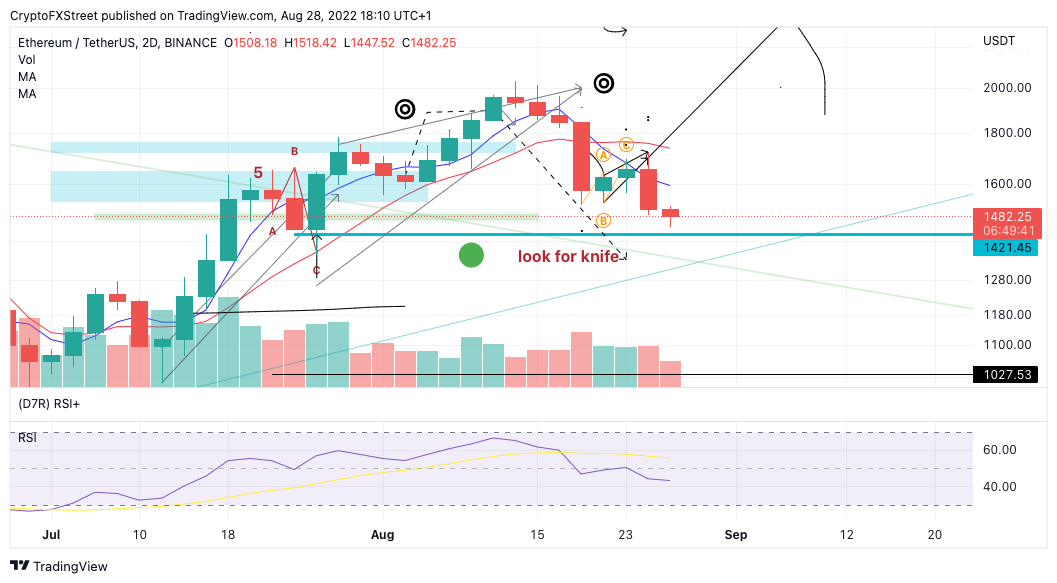
Task: Select the red number 5 wave label
Action: [x=258, y=173]
